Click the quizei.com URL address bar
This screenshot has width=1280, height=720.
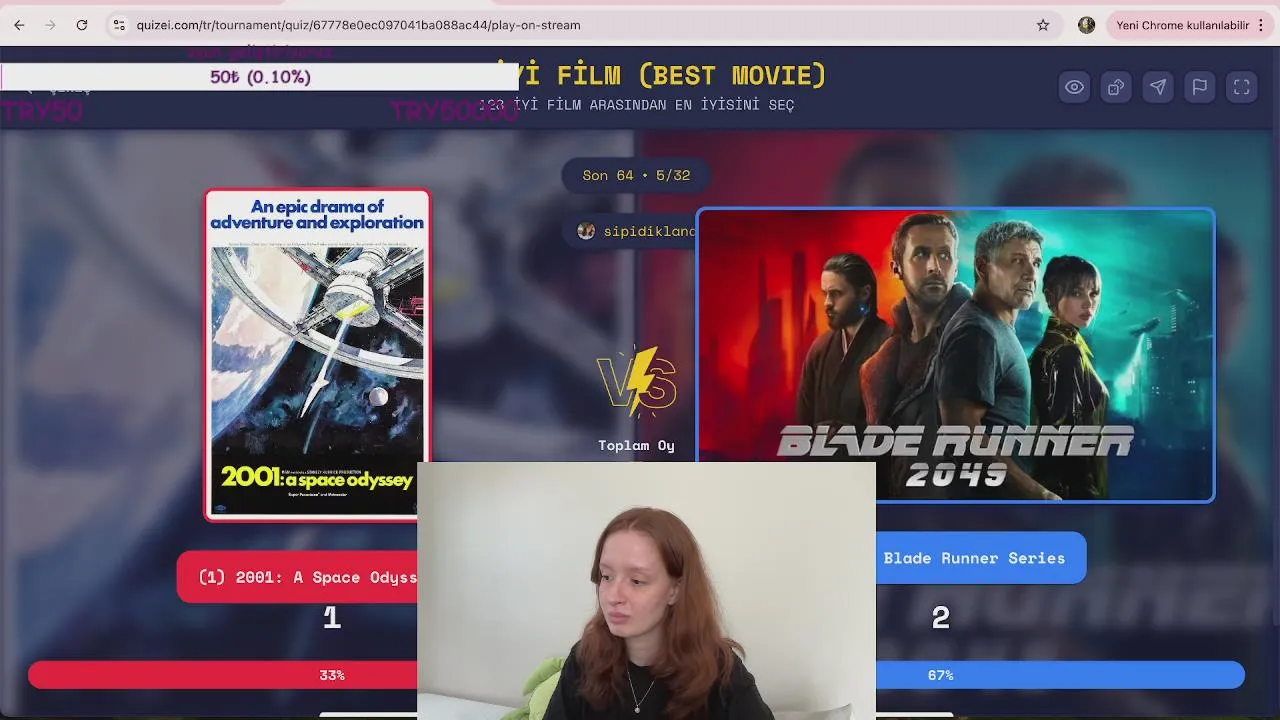pyautogui.click(x=580, y=25)
